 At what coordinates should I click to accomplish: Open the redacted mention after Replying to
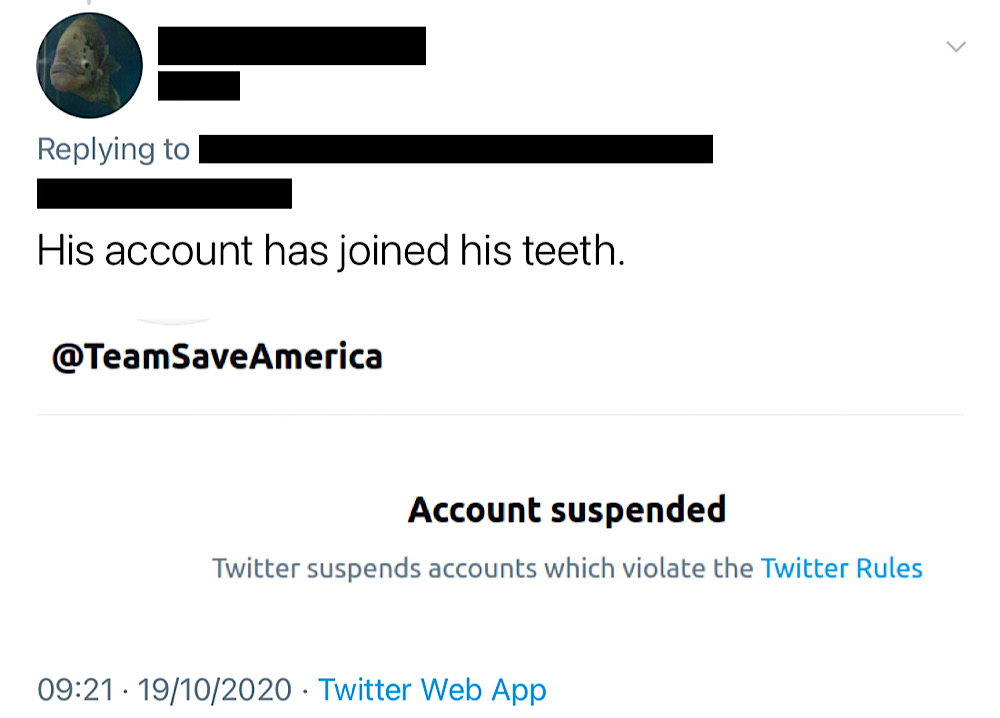click(x=455, y=149)
